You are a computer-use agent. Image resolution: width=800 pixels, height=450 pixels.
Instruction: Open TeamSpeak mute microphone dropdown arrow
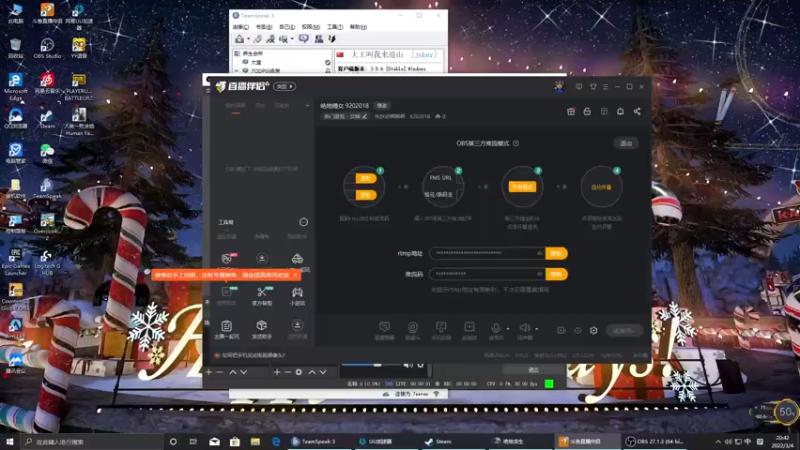point(292,39)
